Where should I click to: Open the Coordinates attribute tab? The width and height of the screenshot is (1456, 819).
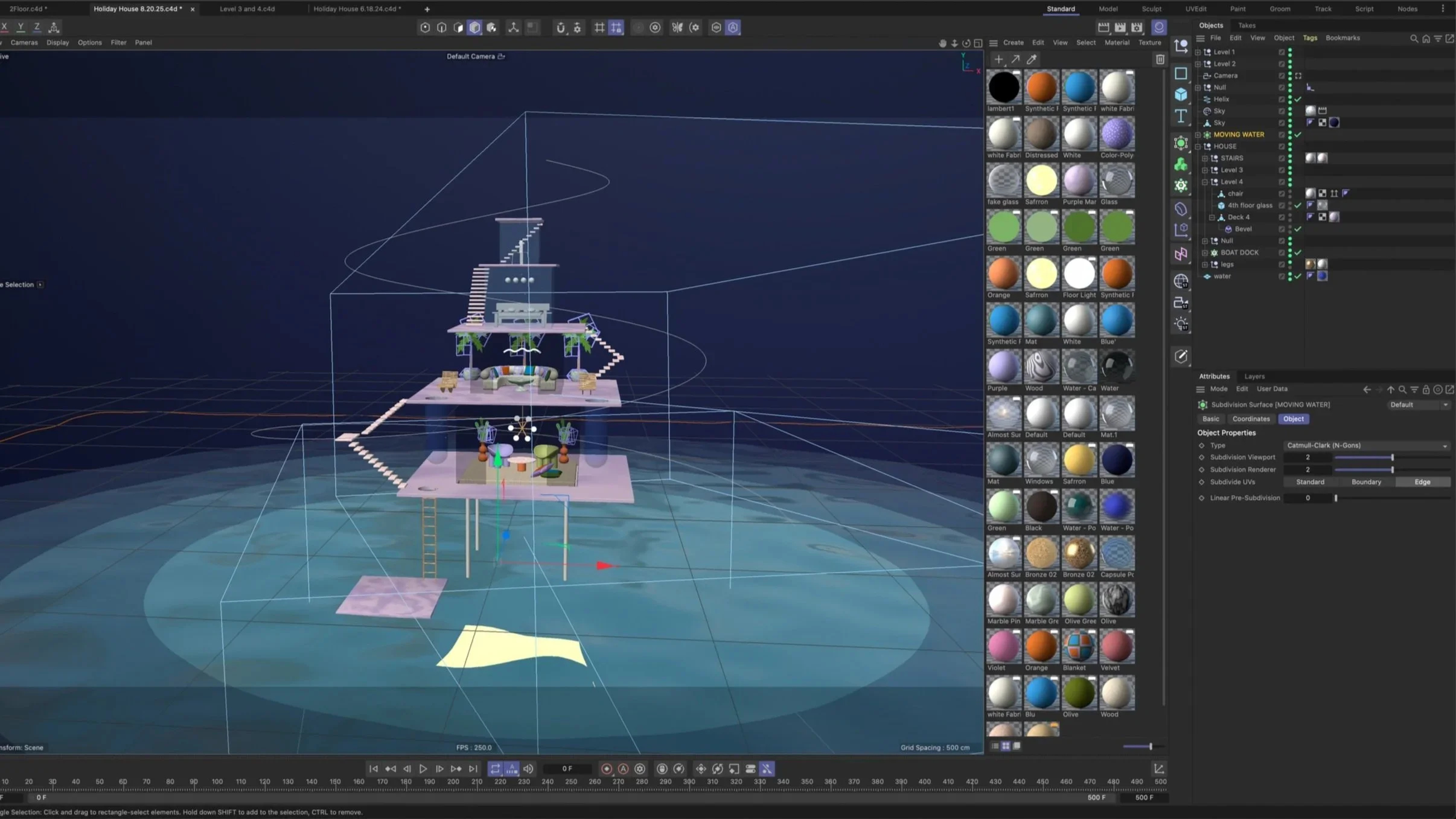tap(1251, 419)
